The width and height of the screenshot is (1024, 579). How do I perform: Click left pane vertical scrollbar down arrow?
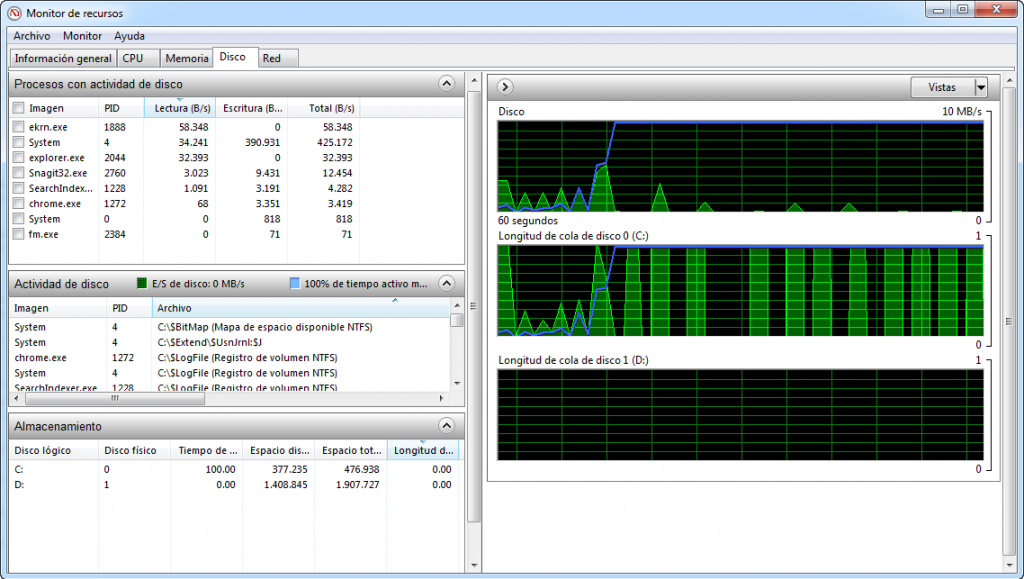[x=474, y=566]
